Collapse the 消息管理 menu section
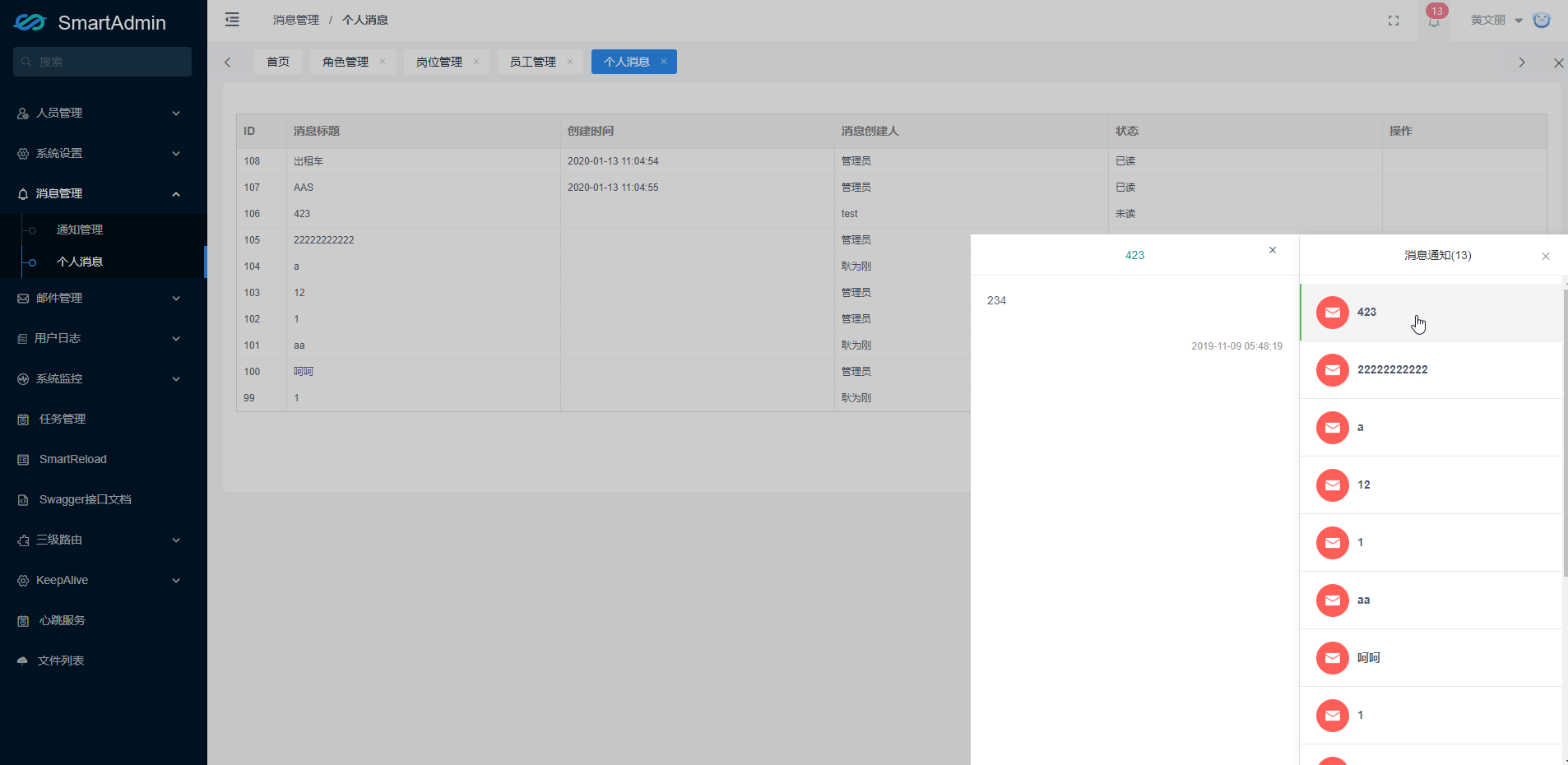The width and height of the screenshot is (1568, 765). (99, 193)
